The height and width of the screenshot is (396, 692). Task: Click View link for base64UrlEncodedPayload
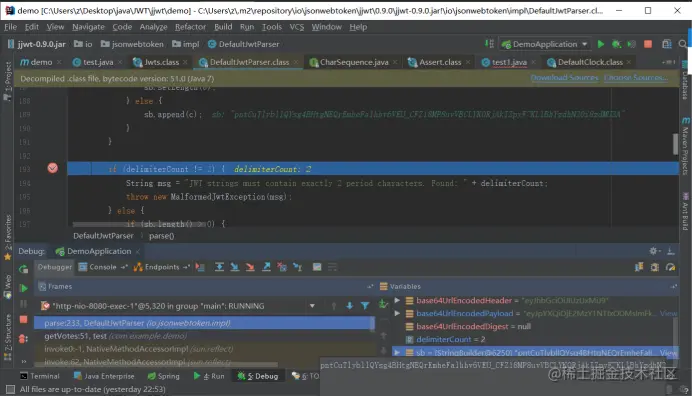pos(668,313)
